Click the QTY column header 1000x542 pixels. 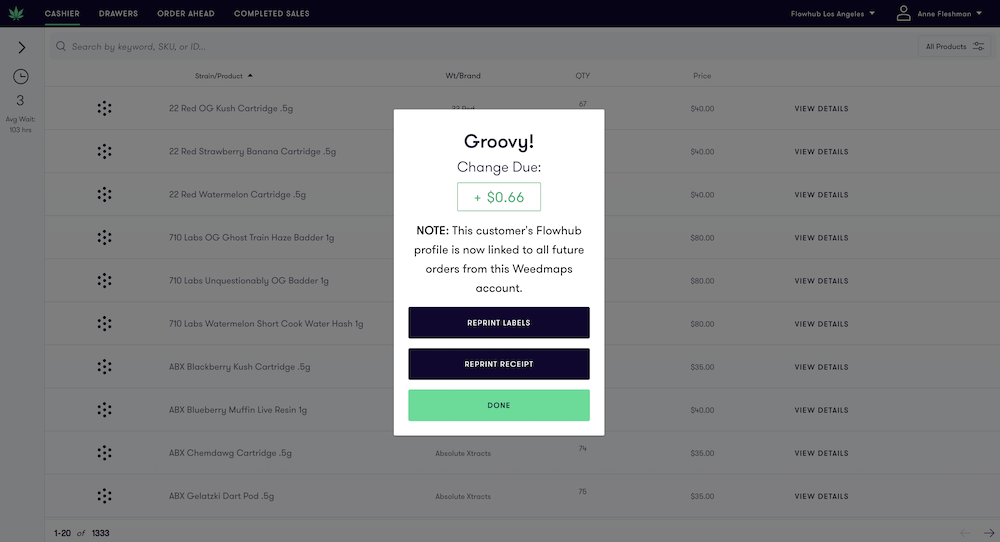(582, 76)
